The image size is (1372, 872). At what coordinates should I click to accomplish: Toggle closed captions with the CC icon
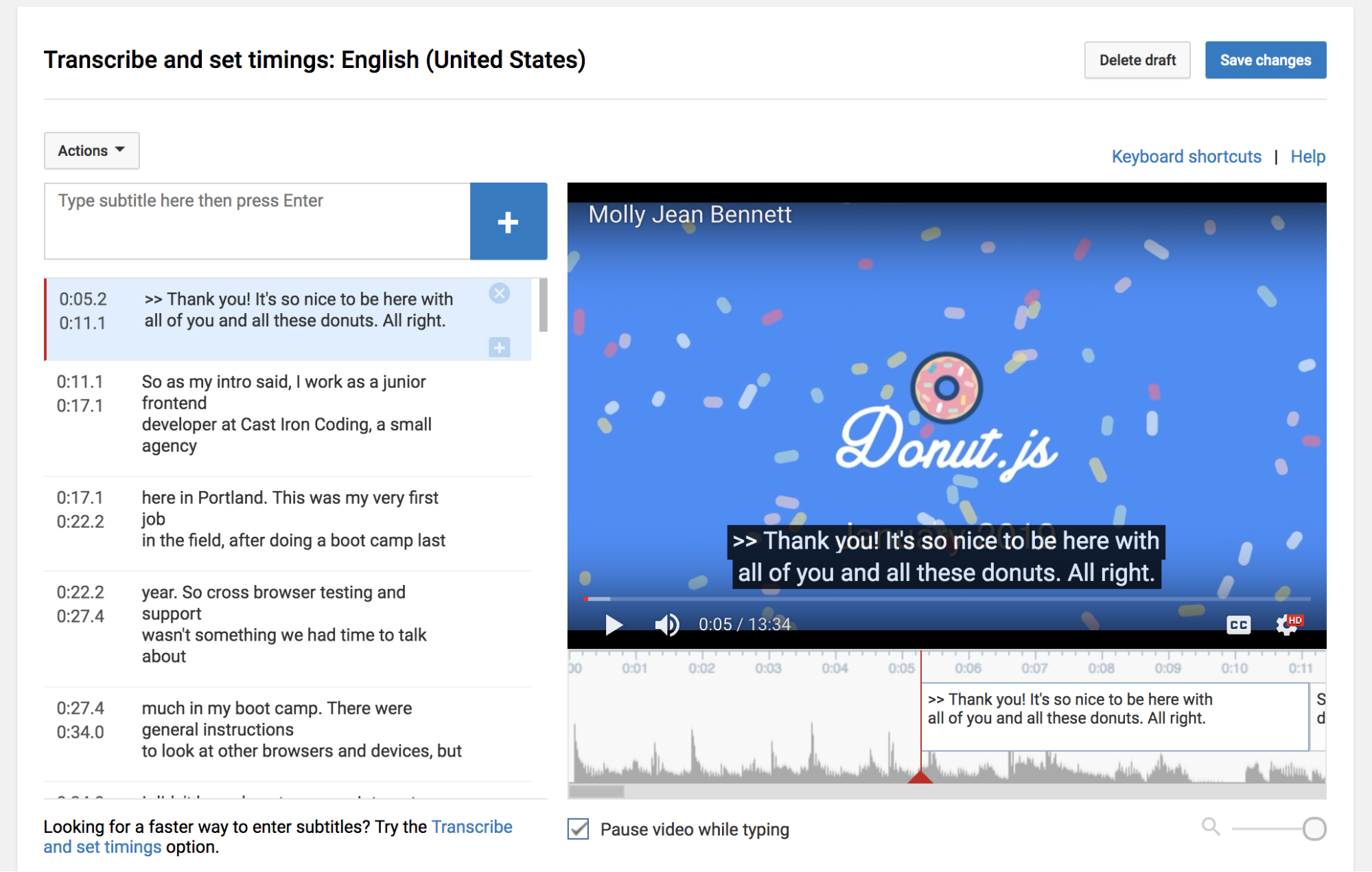coord(1238,624)
